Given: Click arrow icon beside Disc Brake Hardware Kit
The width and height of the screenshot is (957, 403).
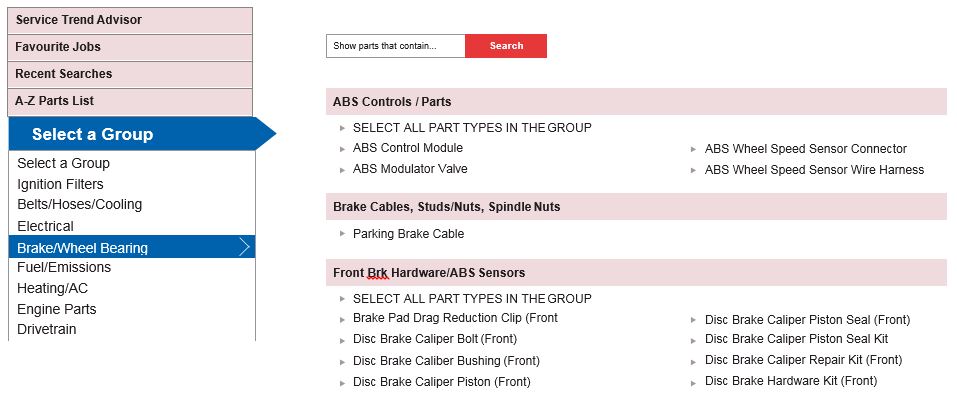Looking at the screenshot, I should coord(694,382).
